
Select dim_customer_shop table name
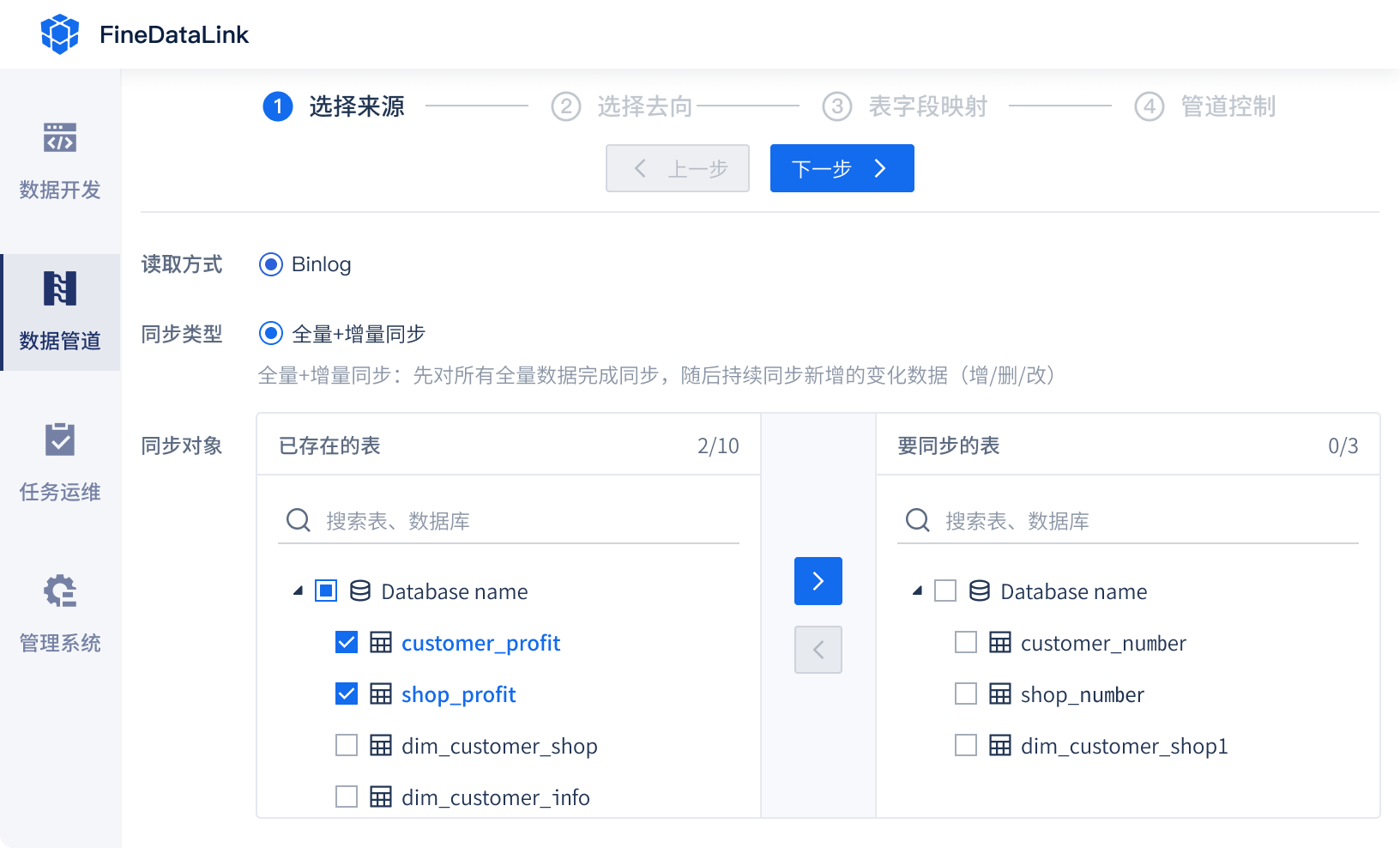499,746
